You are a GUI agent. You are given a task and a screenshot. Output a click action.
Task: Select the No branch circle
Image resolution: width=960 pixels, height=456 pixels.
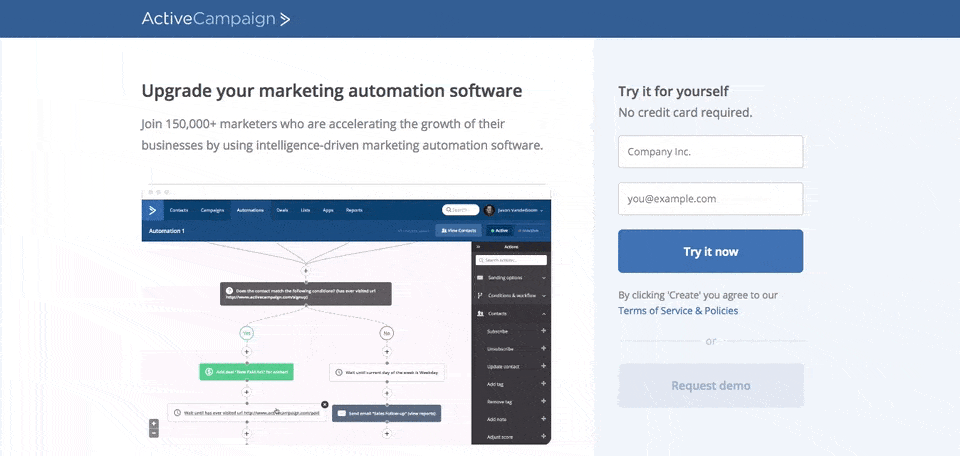coord(386,333)
